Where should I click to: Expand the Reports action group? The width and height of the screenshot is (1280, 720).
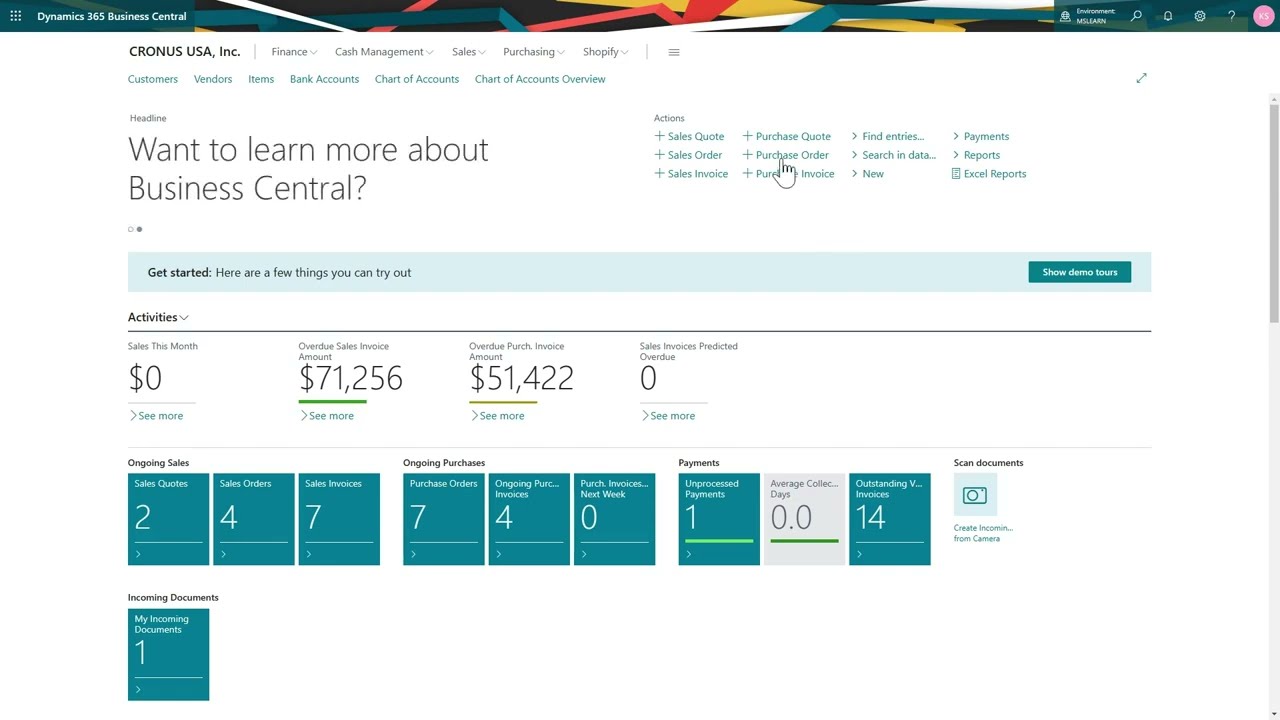[975, 155]
